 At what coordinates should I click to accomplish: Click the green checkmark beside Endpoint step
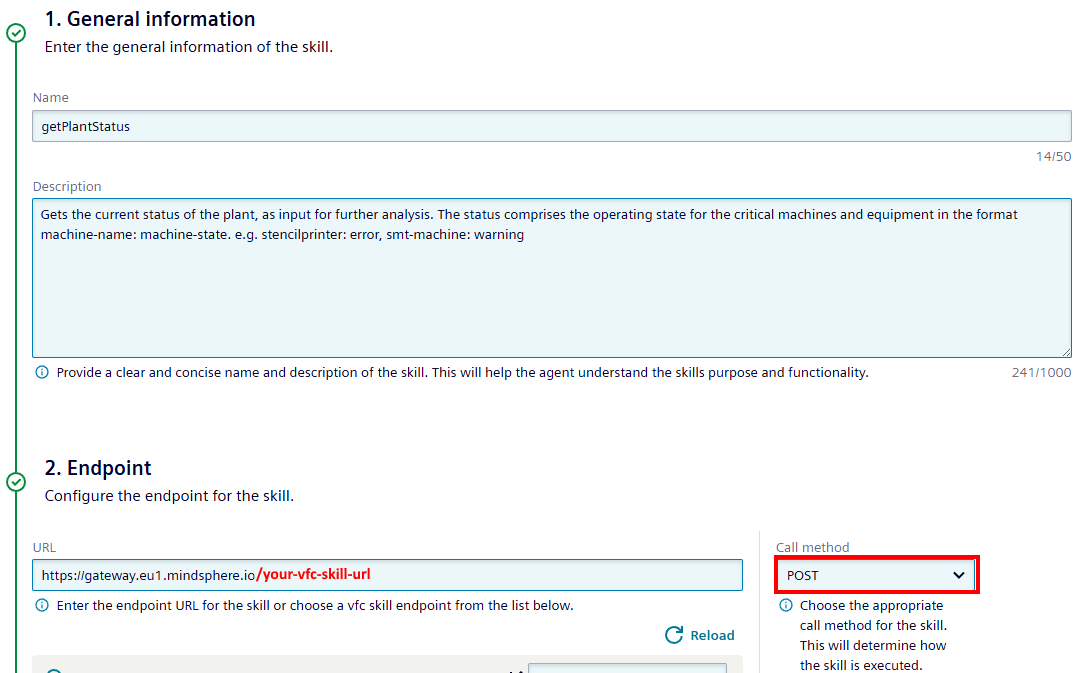(x=16, y=482)
